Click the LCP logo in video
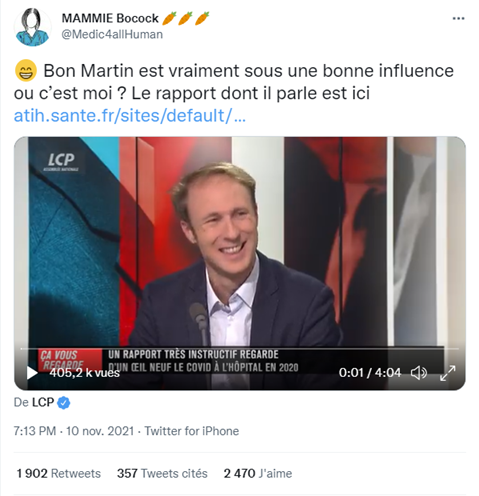 point(61,162)
